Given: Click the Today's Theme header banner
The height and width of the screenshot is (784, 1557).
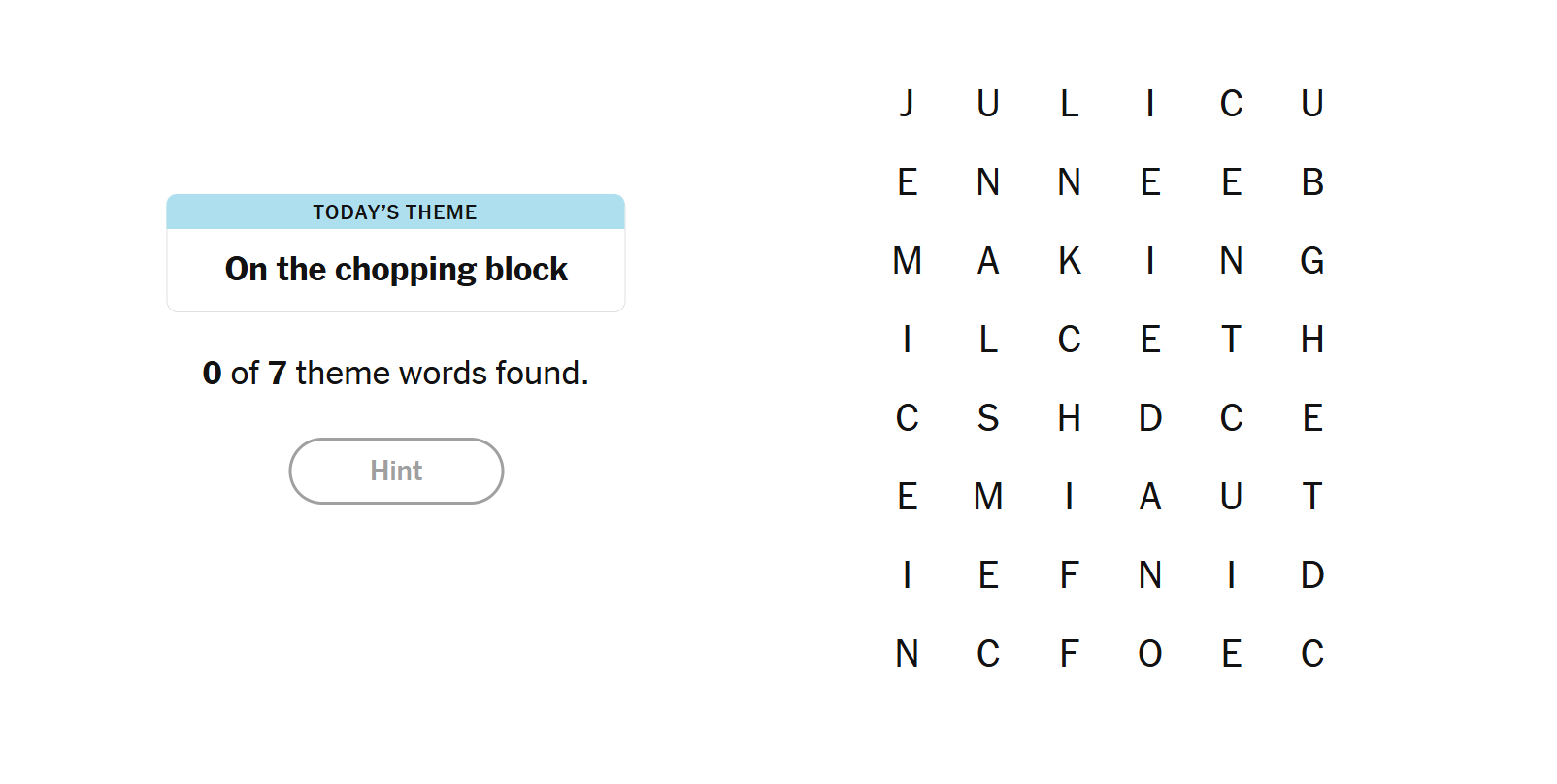Looking at the screenshot, I should click(x=395, y=212).
